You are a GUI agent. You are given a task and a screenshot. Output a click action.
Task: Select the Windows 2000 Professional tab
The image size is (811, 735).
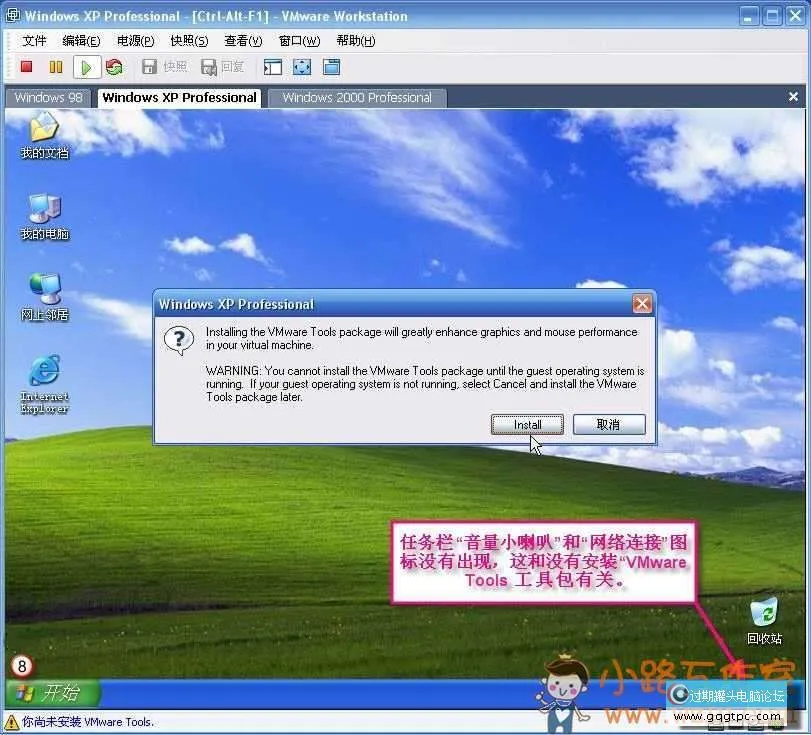pos(356,97)
